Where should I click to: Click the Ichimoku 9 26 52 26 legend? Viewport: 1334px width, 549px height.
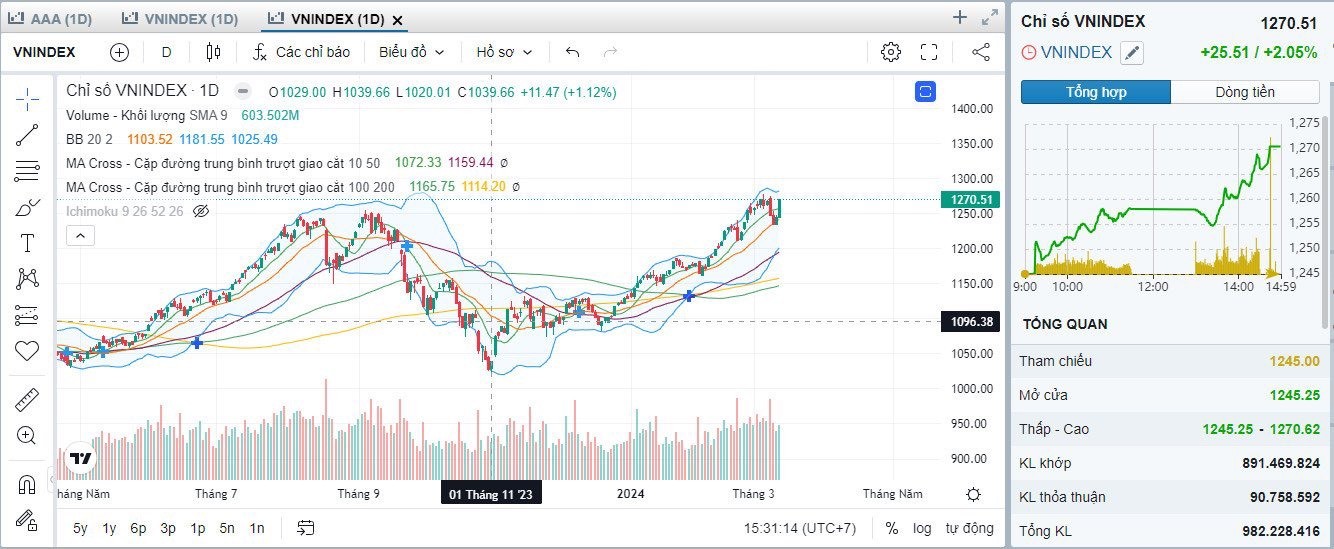coord(125,211)
